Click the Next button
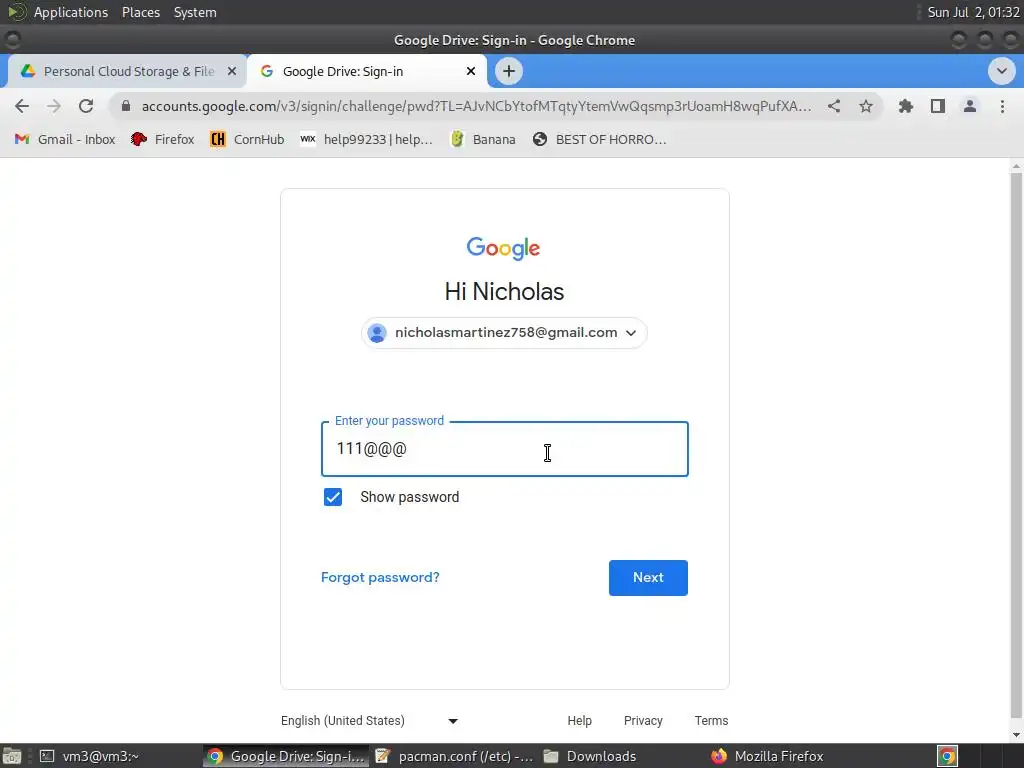1024x768 pixels. coord(648,577)
